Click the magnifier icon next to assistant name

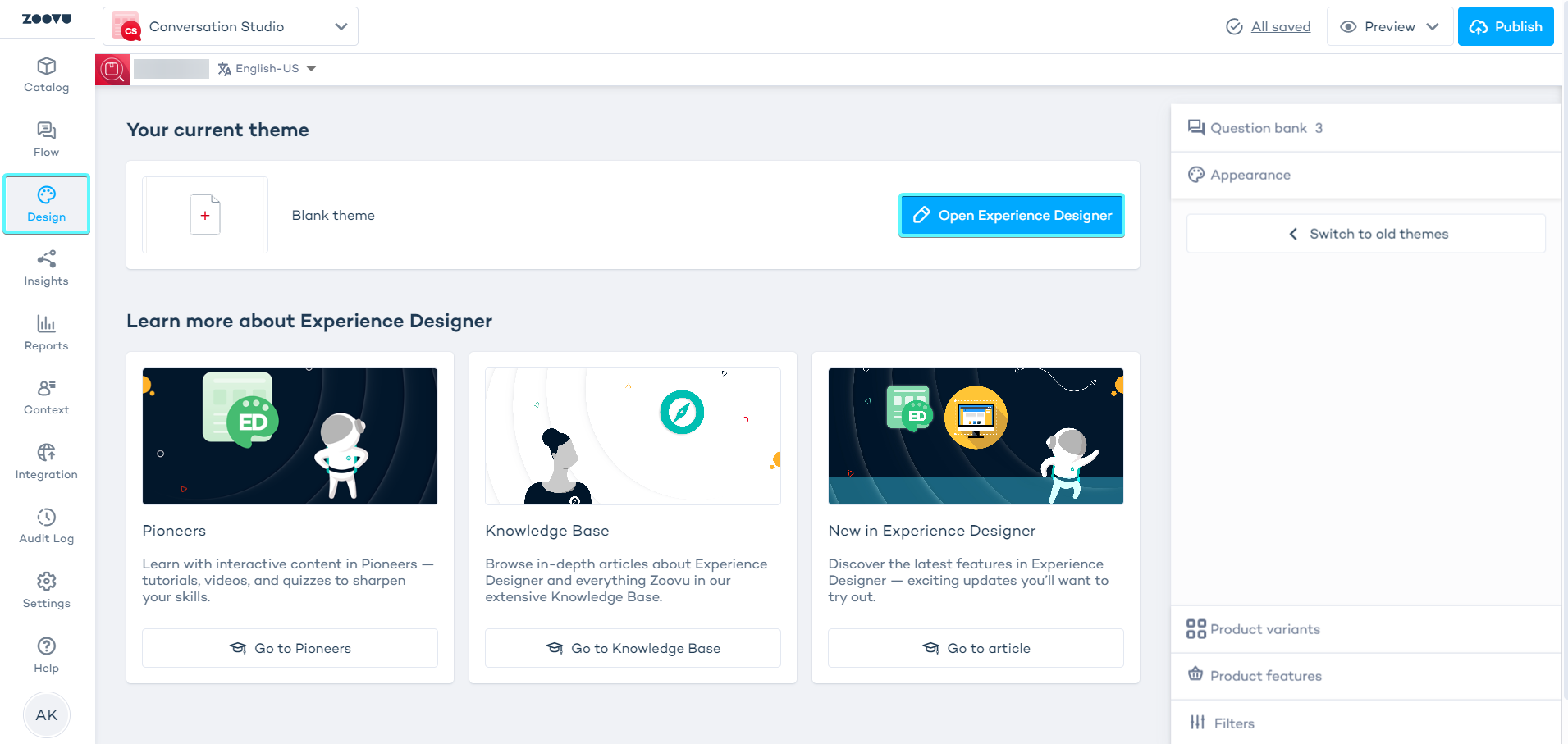coord(112,69)
